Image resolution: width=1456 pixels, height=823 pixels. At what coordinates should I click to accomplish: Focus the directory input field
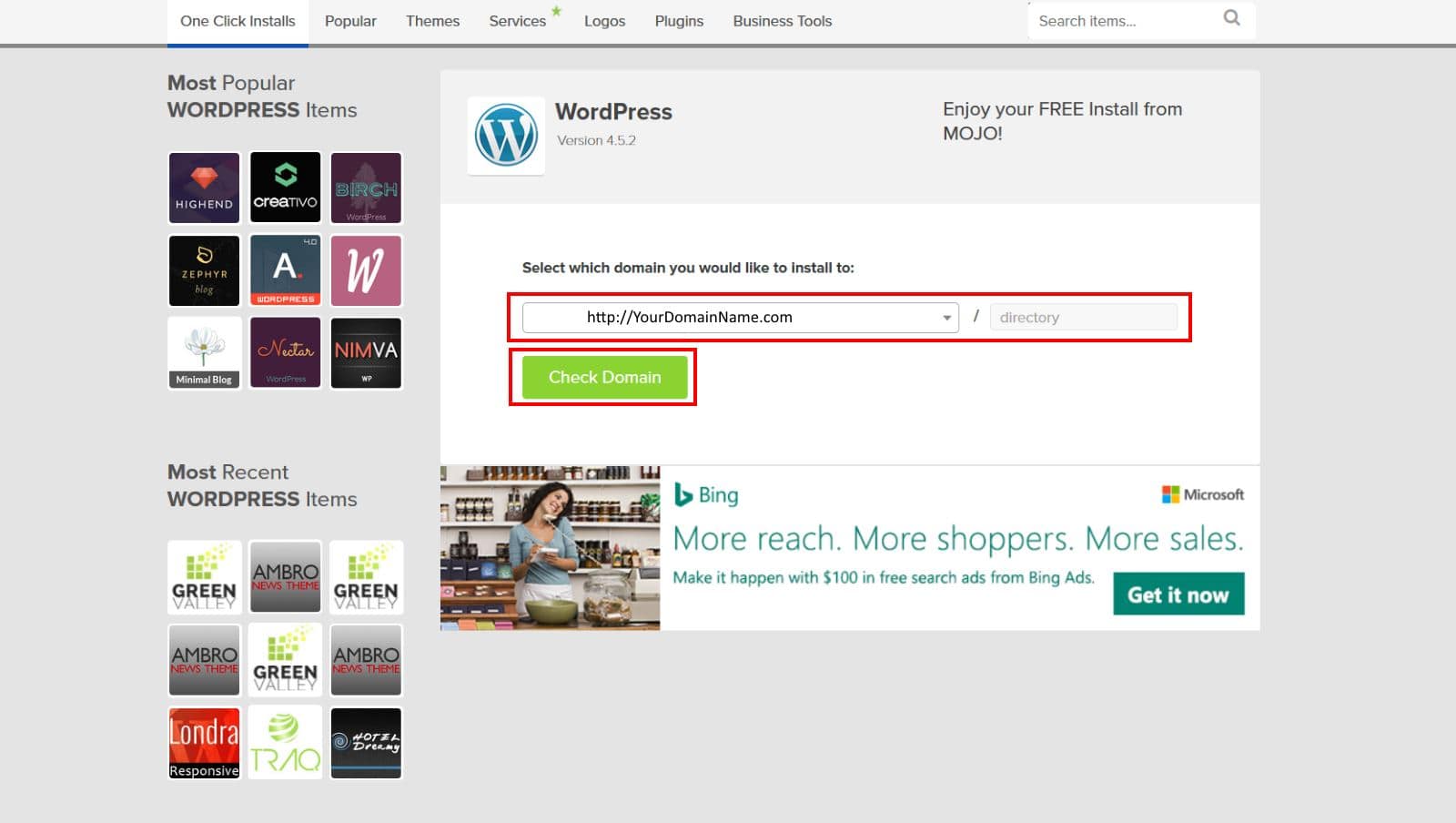click(x=1083, y=318)
